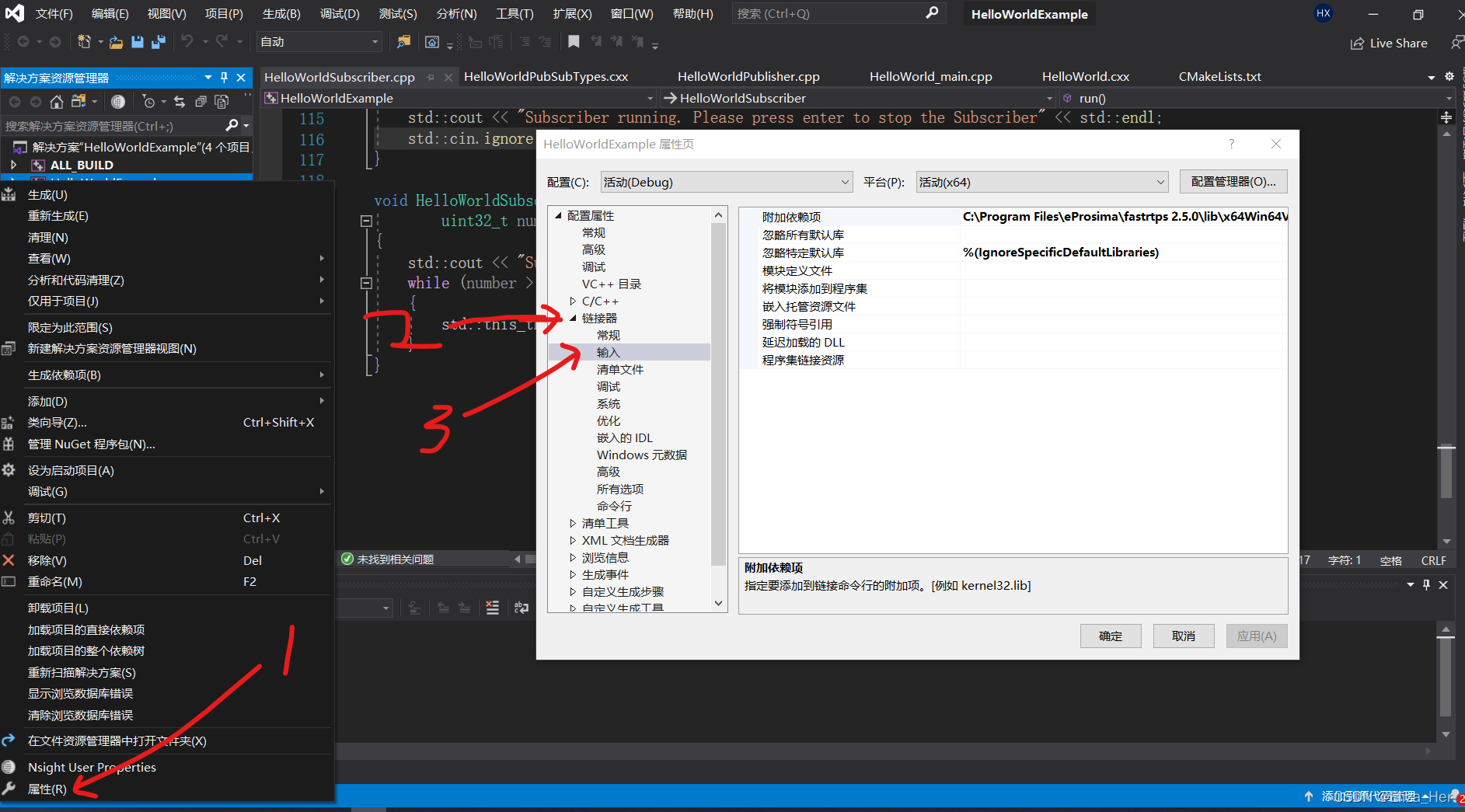Click the Home icon in Solution Explorer
The width and height of the screenshot is (1465, 812).
coord(57,102)
